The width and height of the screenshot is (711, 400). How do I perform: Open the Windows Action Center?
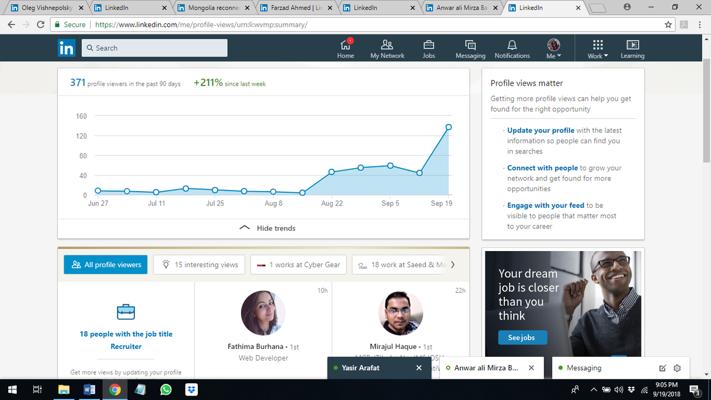click(x=695, y=390)
